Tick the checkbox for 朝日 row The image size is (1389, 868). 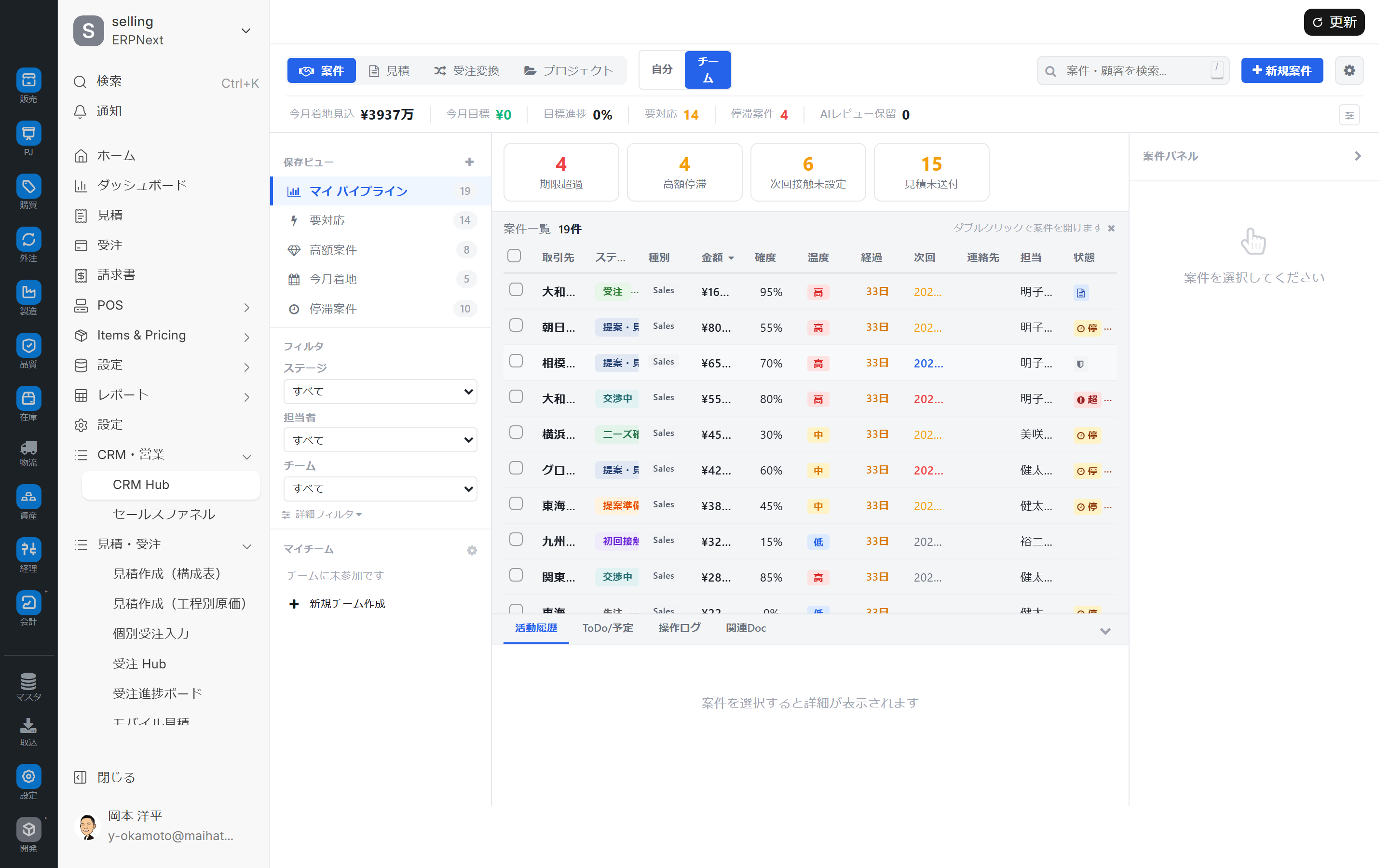[x=516, y=325]
